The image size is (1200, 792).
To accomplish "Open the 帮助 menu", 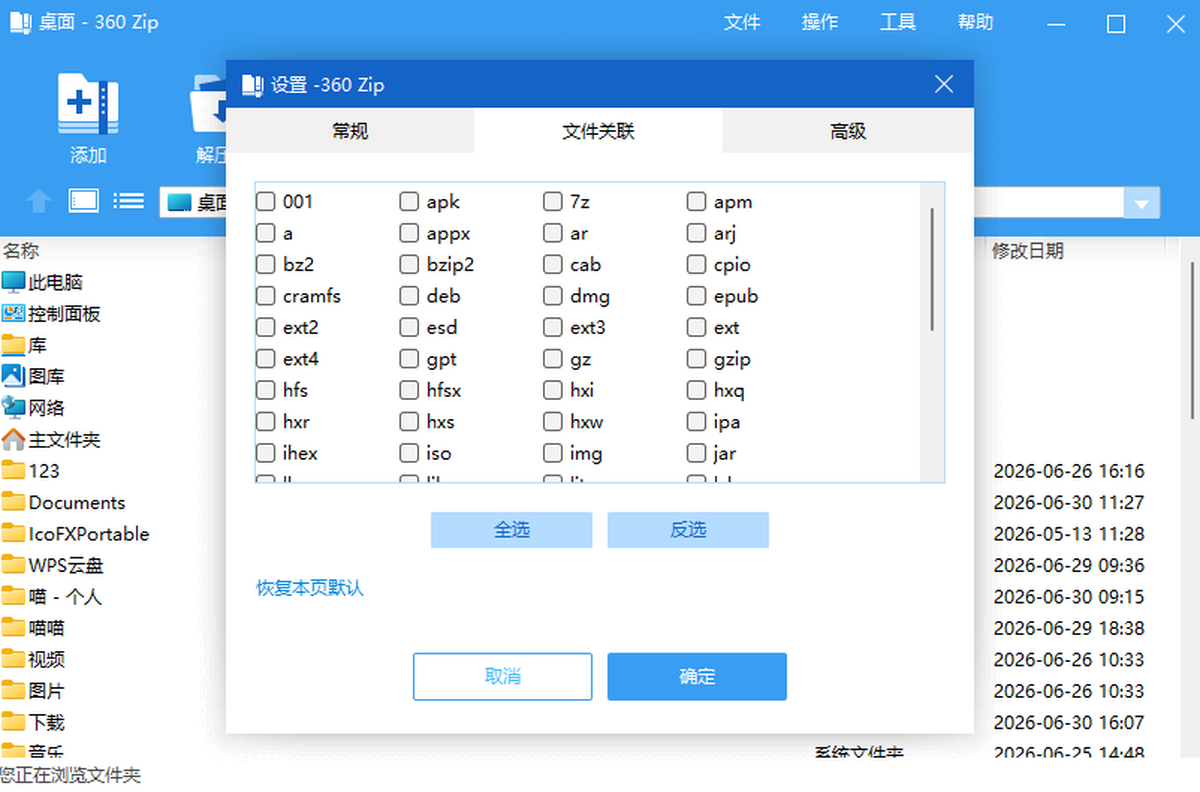I will 976,22.
